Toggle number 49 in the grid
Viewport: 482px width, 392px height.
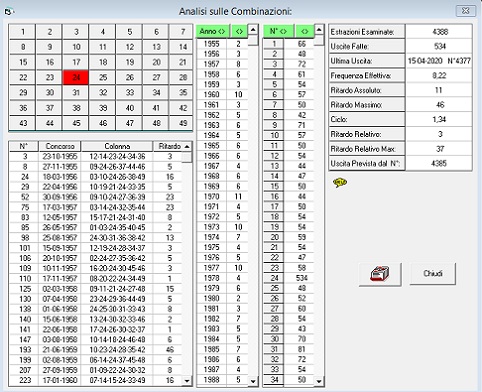click(182, 123)
